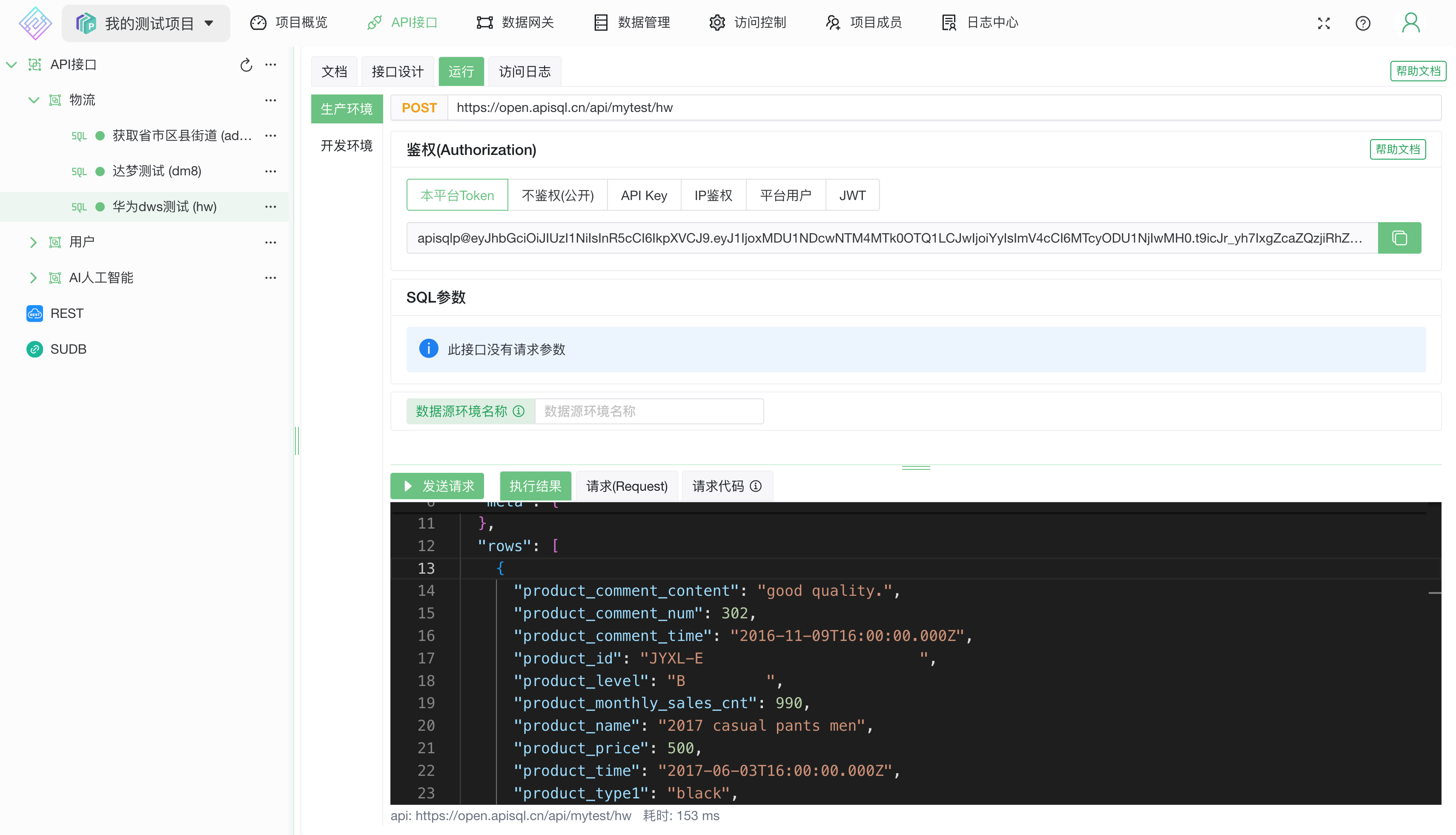Open more options for AI人工智能 folder
Image resolution: width=1456 pixels, height=835 pixels.
point(271,278)
